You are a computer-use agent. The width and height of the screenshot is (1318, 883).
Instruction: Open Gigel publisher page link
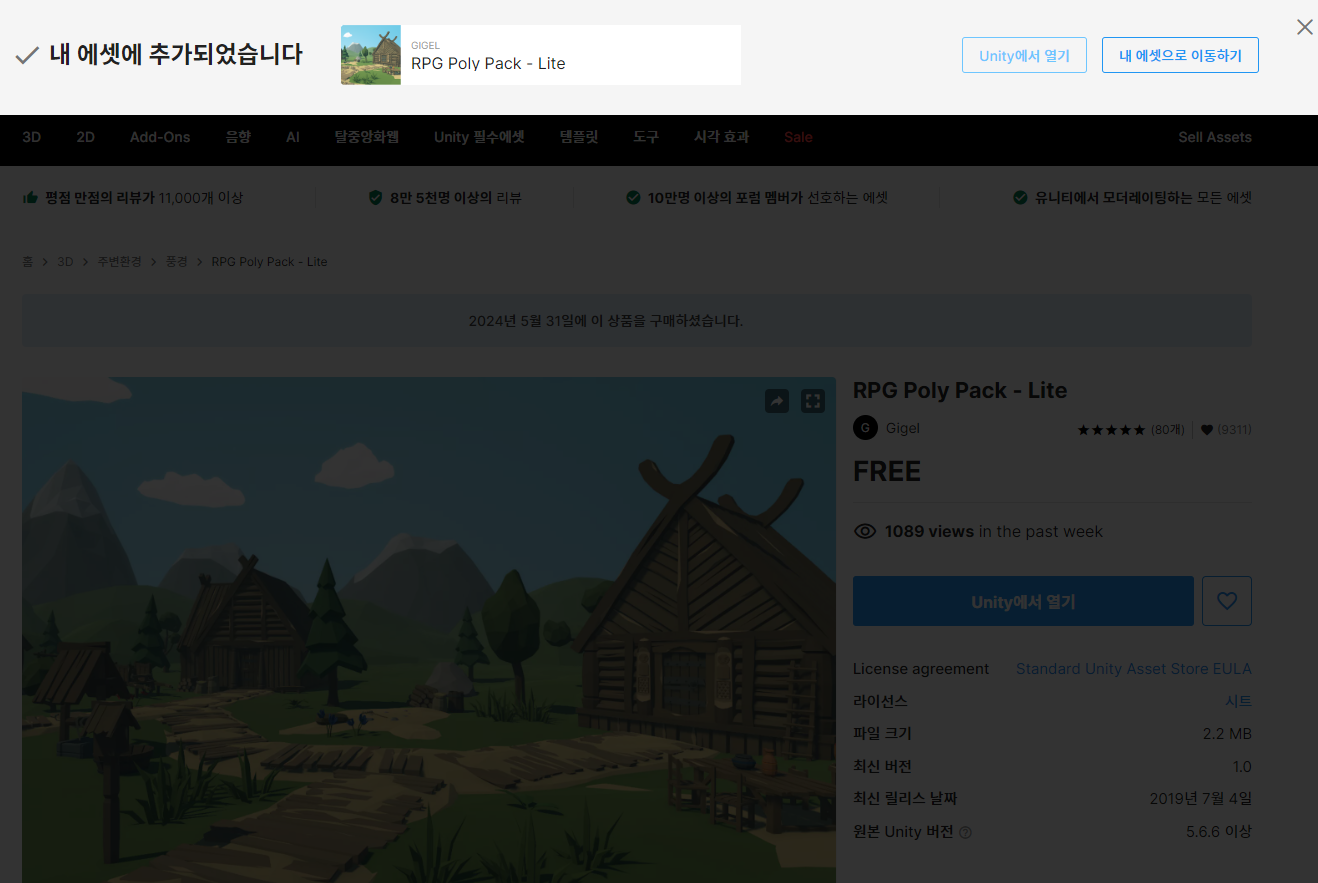[903, 428]
